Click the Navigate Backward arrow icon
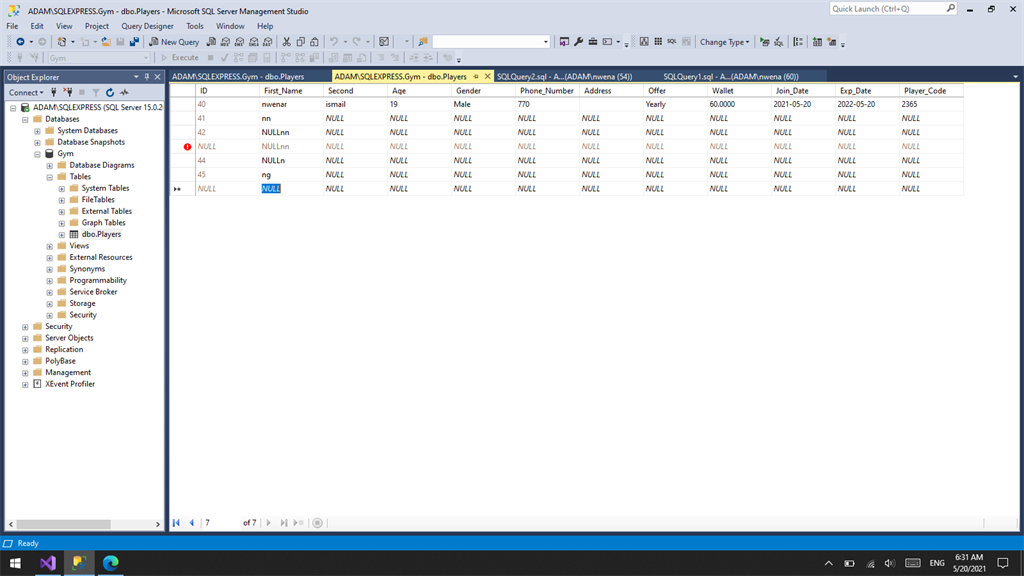1024x576 pixels. 20,42
